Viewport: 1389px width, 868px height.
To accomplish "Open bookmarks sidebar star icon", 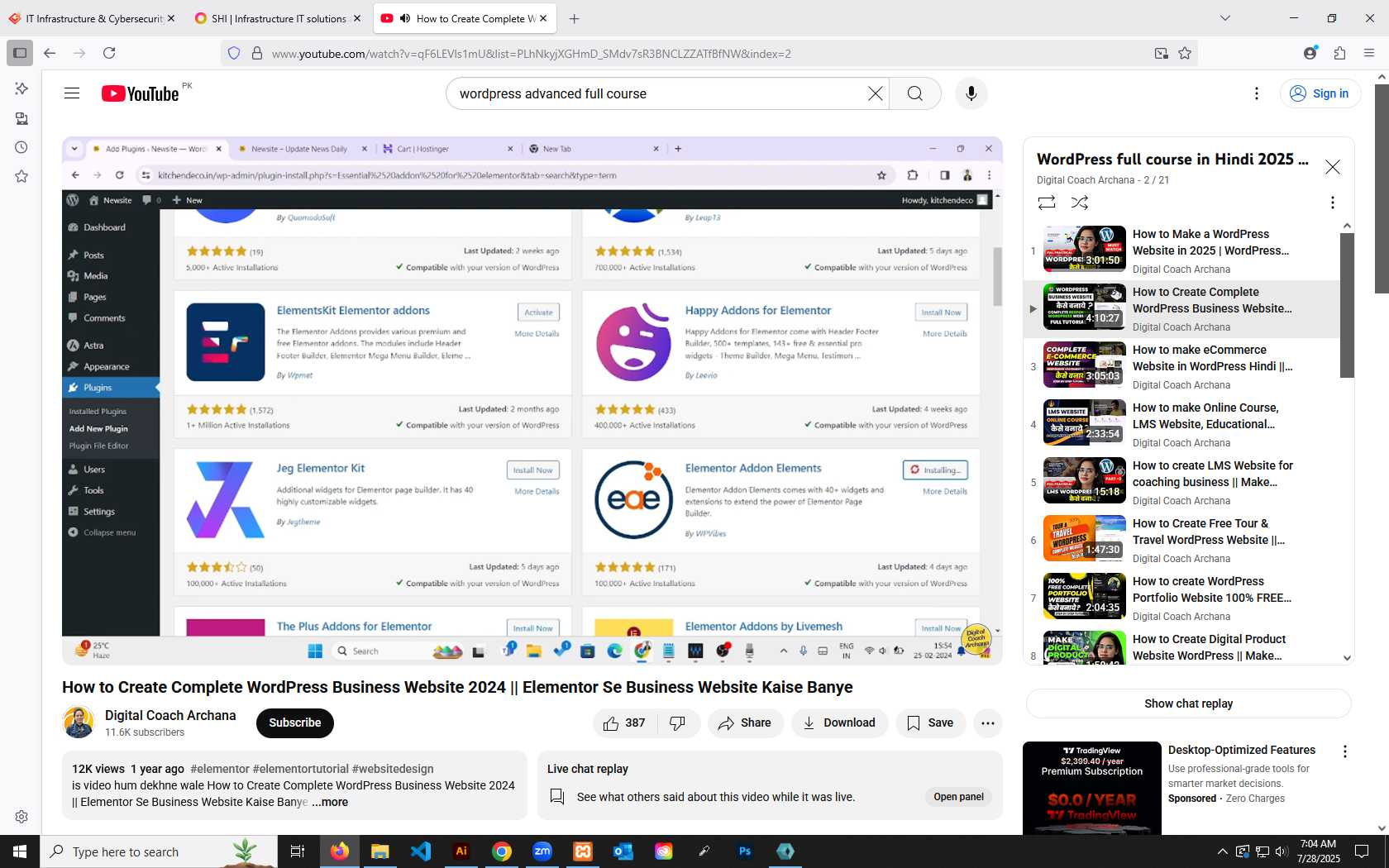I will point(21,176).
